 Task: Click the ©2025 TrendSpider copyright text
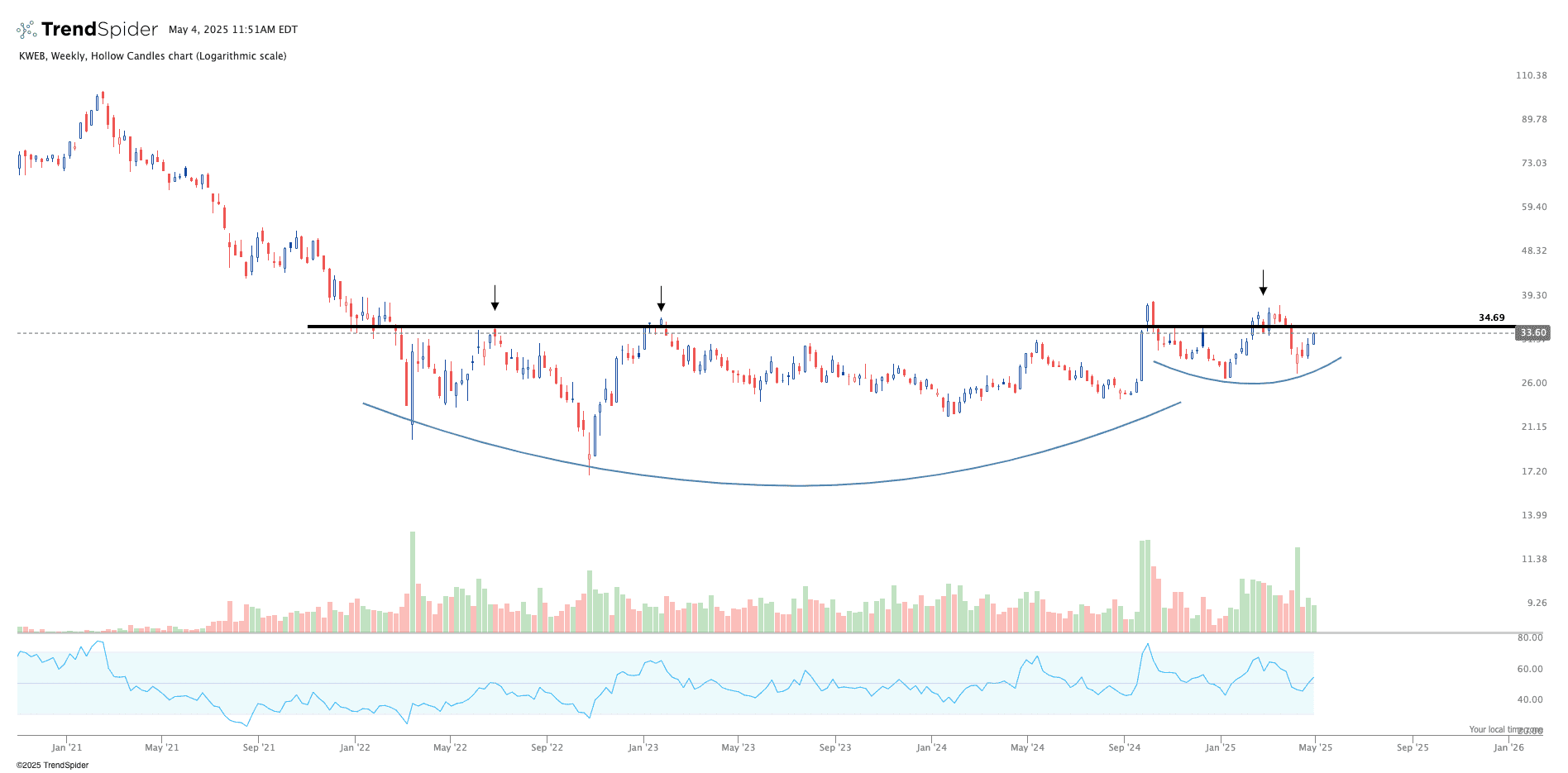[52, 765]
